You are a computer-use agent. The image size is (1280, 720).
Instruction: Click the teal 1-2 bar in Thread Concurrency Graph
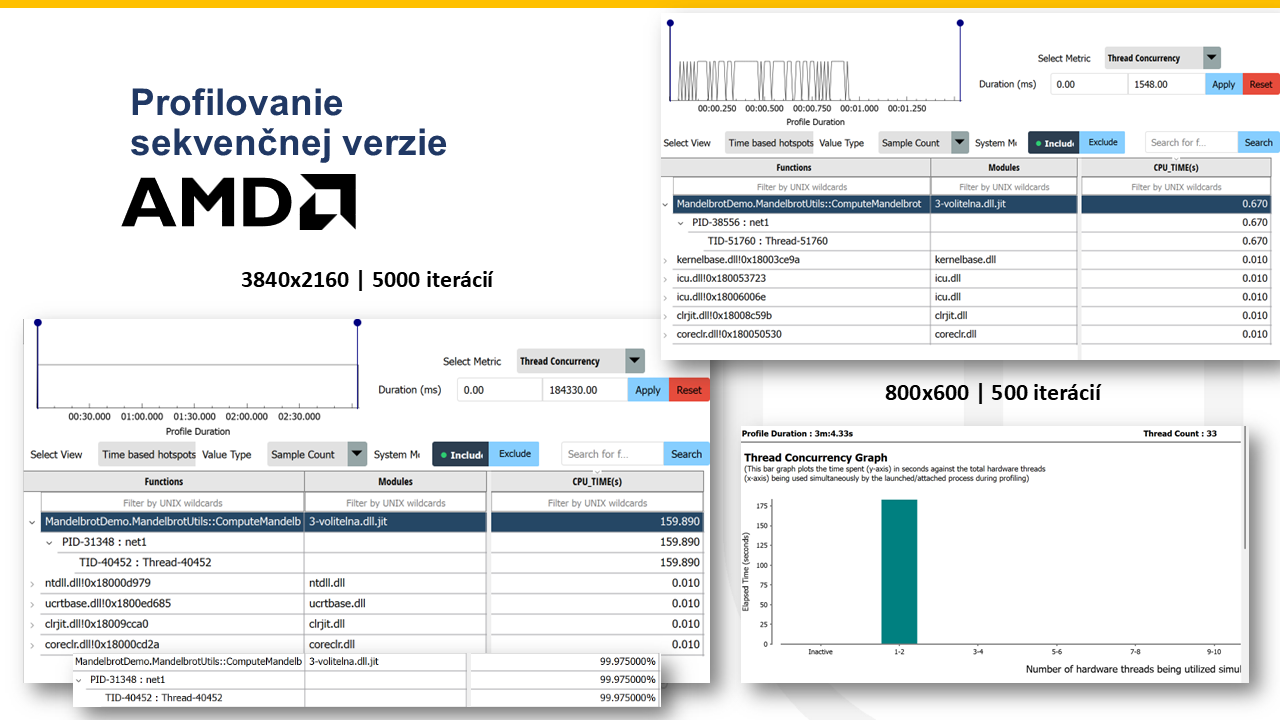[899, 572]
